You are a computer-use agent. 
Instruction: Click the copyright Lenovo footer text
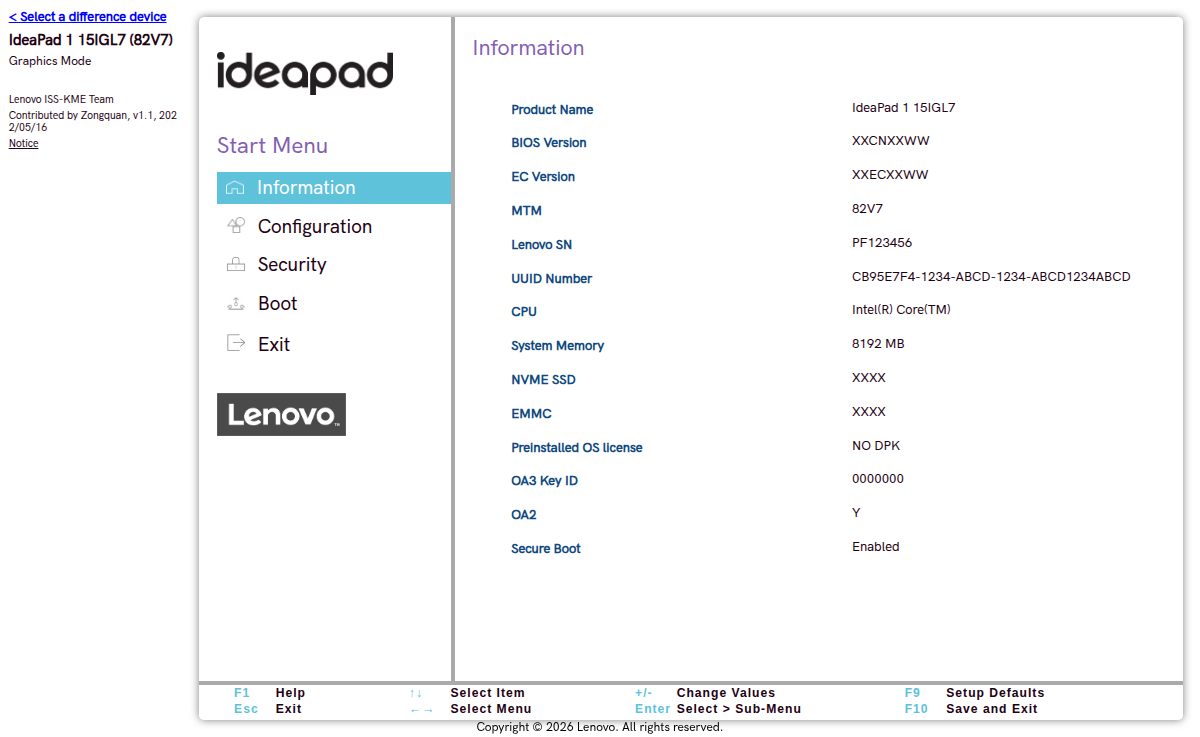(599, 727)
